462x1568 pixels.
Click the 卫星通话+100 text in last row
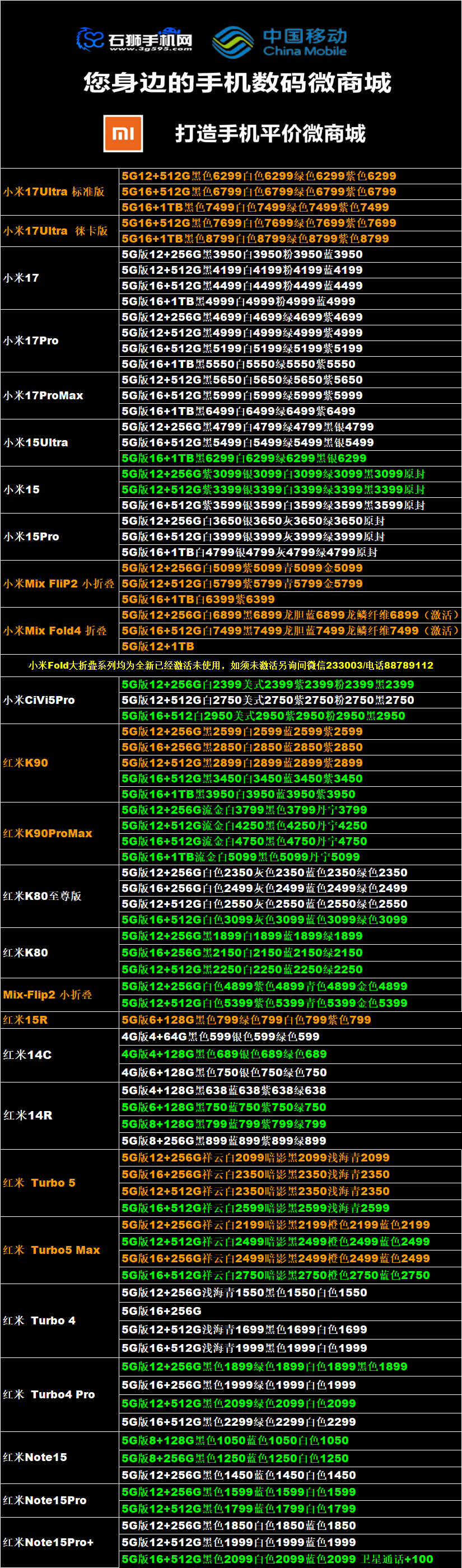tap(397, 1559)
